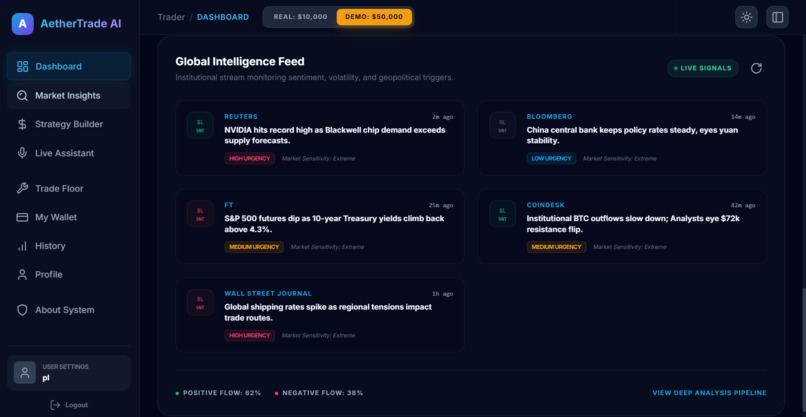Image resolution: width=806 pixels, height=417 pixels.
Task: Click the LOW URGENCY tag on the Bloomberg card
Action: [x=551, y=158]
